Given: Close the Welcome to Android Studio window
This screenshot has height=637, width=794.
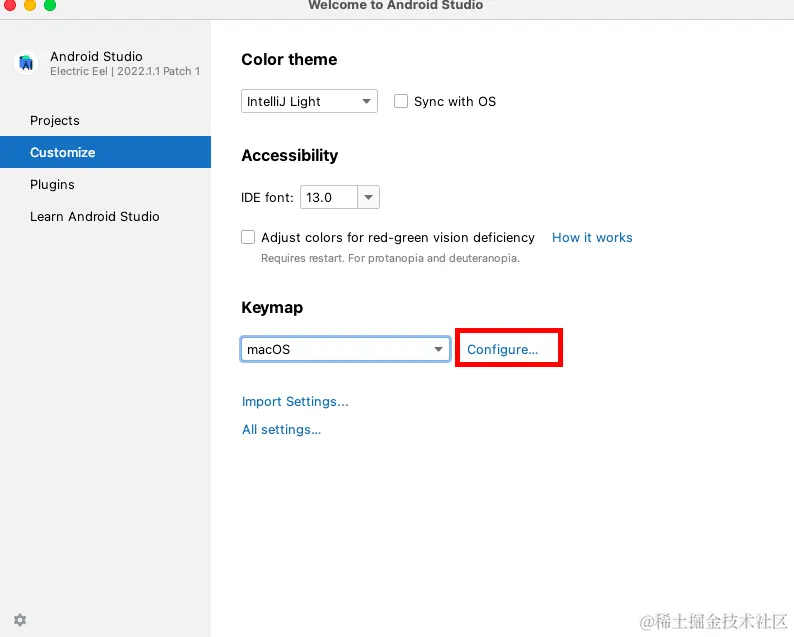Looking at the screenshot, I should click(x=10, y=5).
